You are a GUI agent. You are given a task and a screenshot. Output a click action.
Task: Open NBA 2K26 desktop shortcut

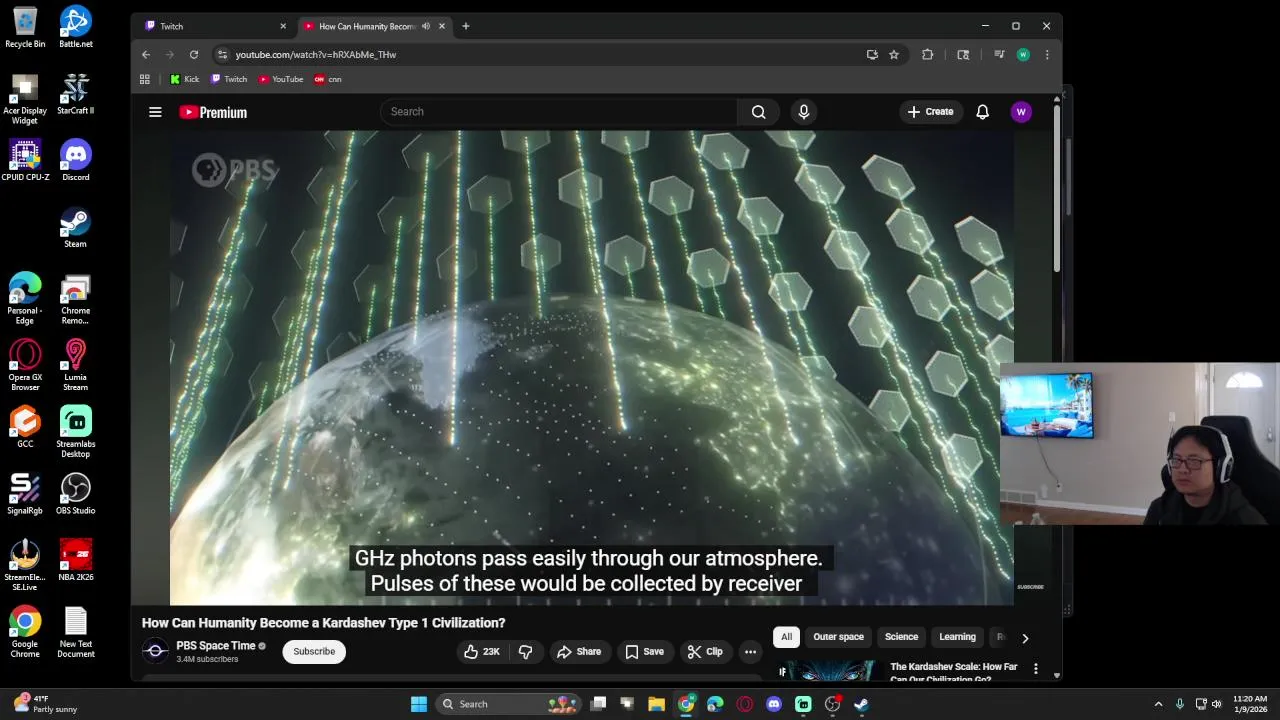[76, 561]
